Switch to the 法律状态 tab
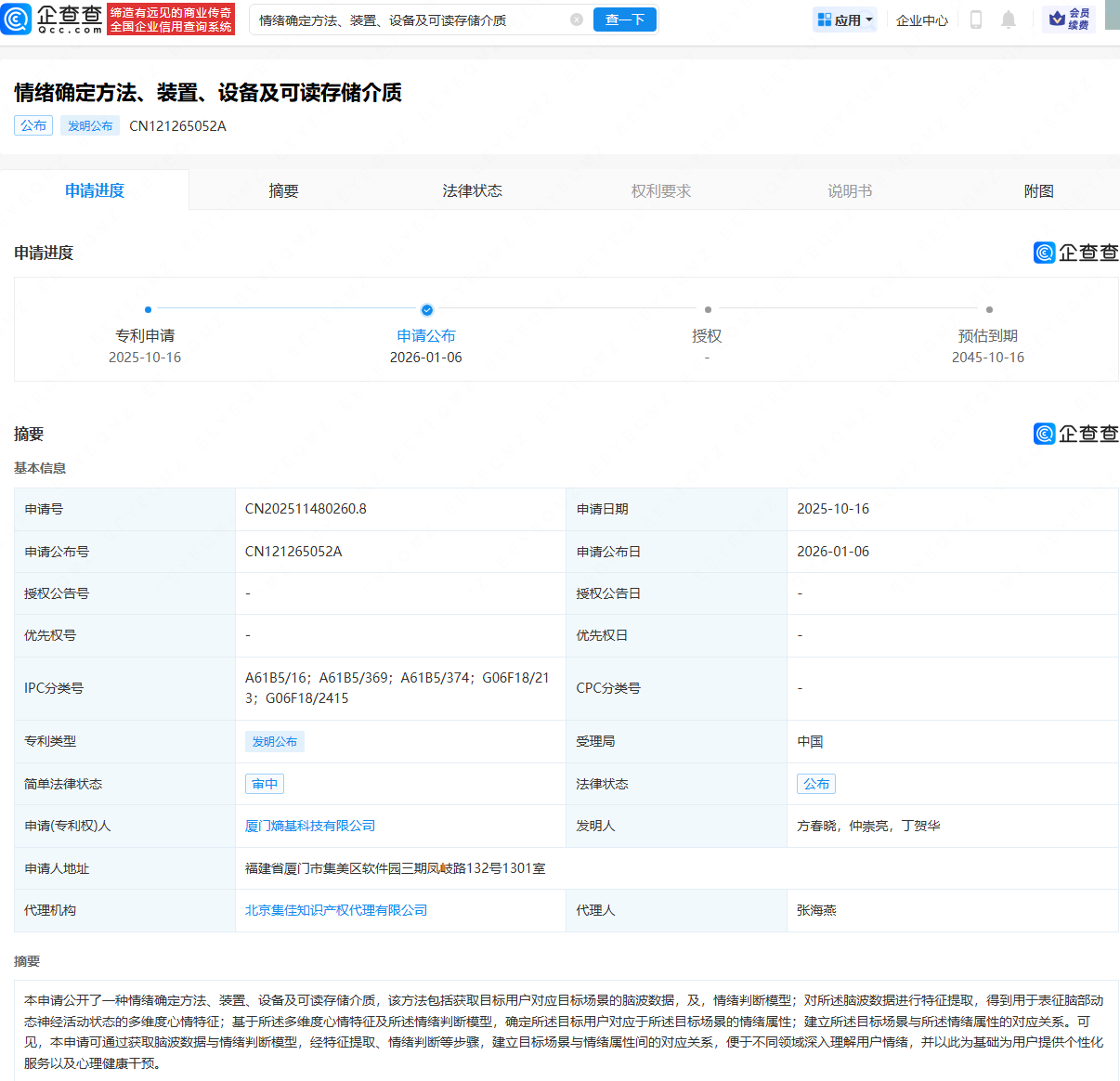 pos(472,189)
